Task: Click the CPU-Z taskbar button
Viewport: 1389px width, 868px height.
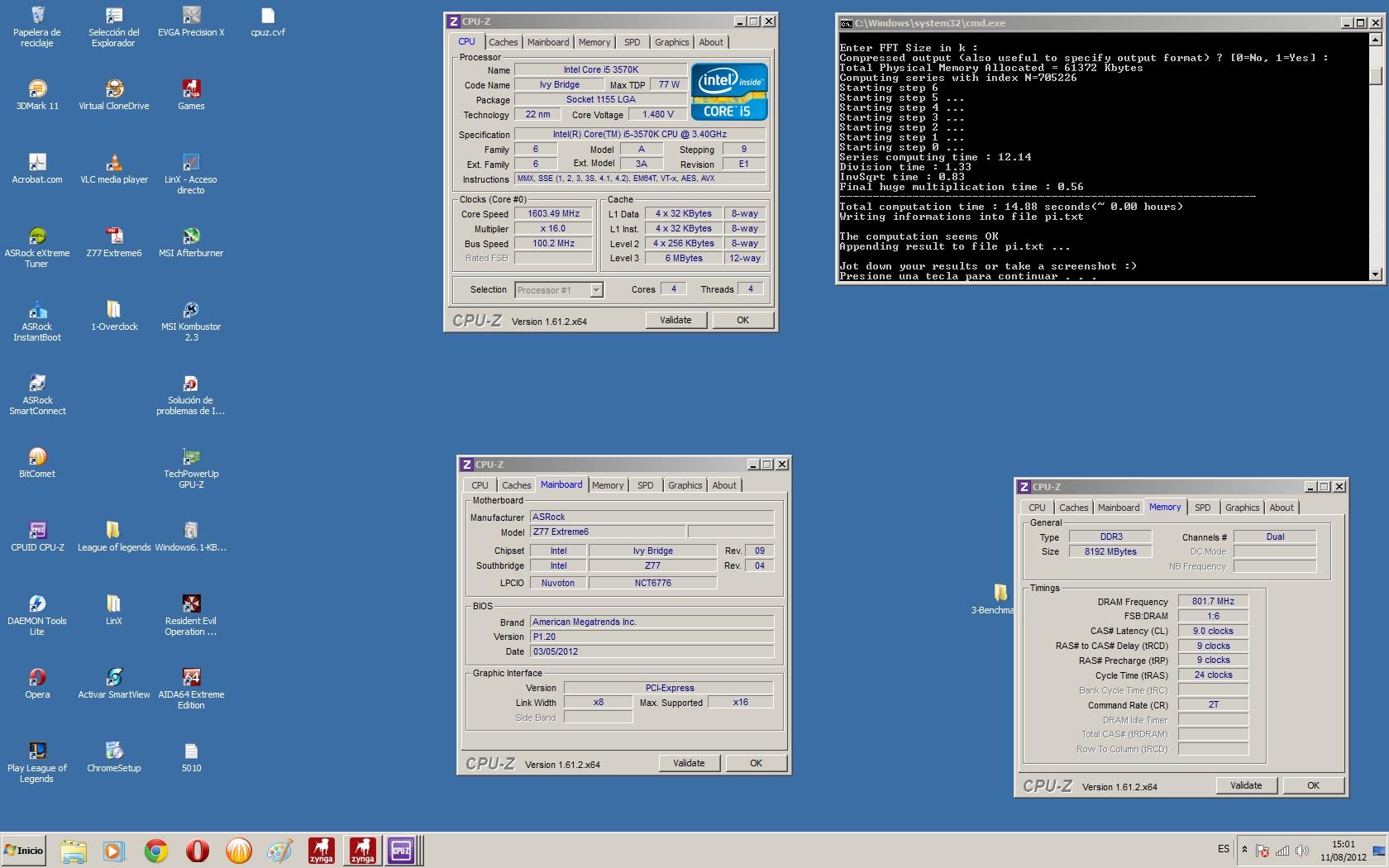Action: (x=401, y=851)
